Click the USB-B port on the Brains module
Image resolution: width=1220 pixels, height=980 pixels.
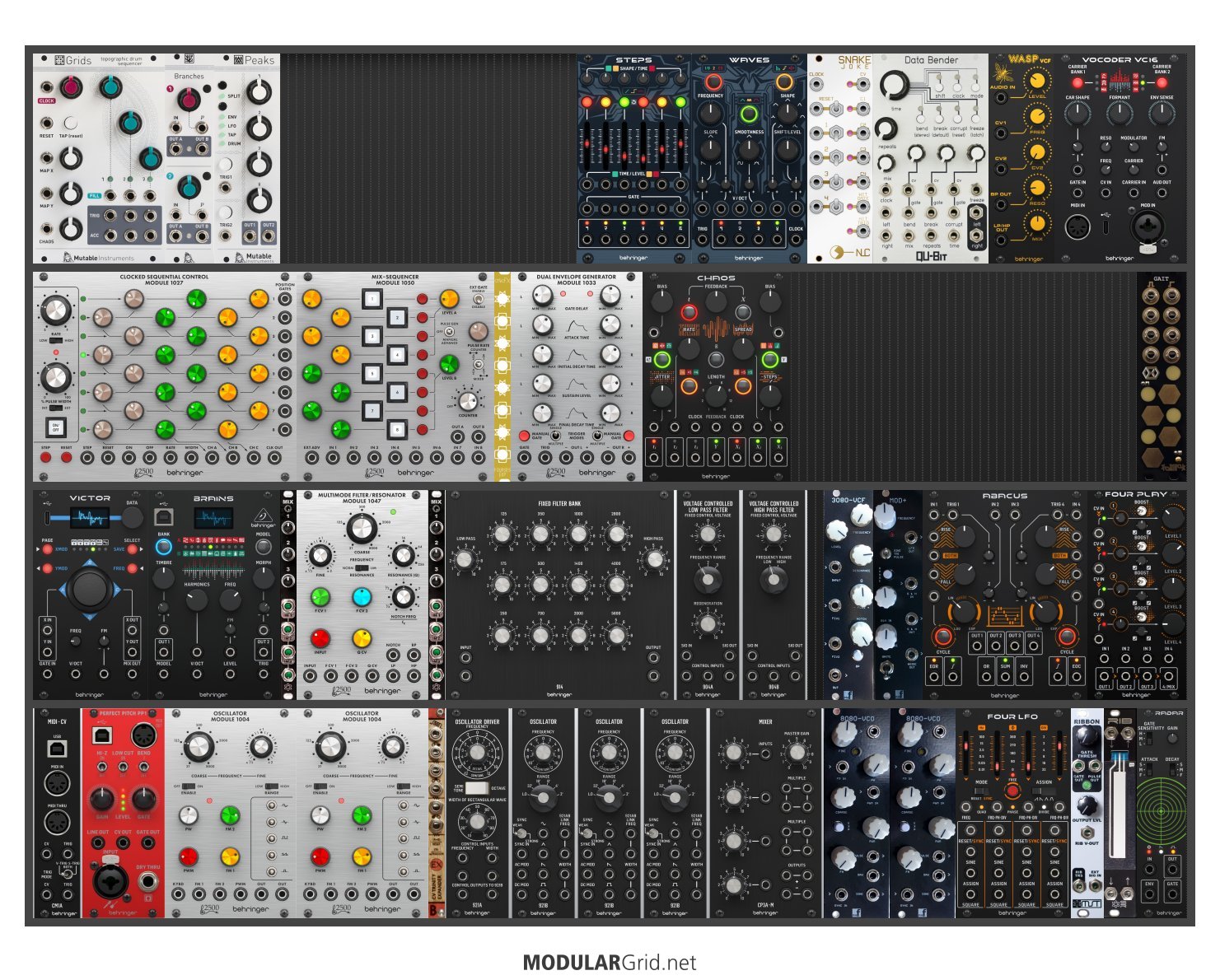164,517
